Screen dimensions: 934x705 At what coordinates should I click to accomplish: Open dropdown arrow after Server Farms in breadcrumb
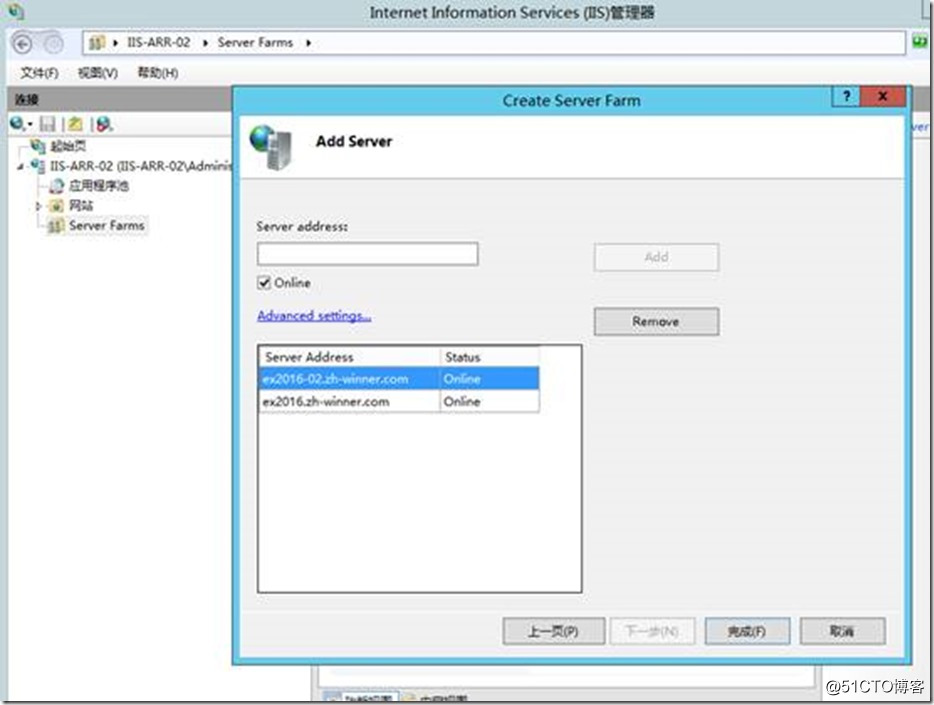(x=308, y=43)
